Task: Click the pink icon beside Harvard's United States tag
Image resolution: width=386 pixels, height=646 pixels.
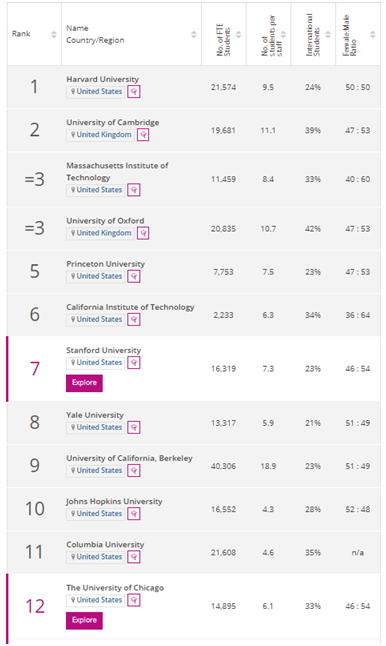Action: 134,91
